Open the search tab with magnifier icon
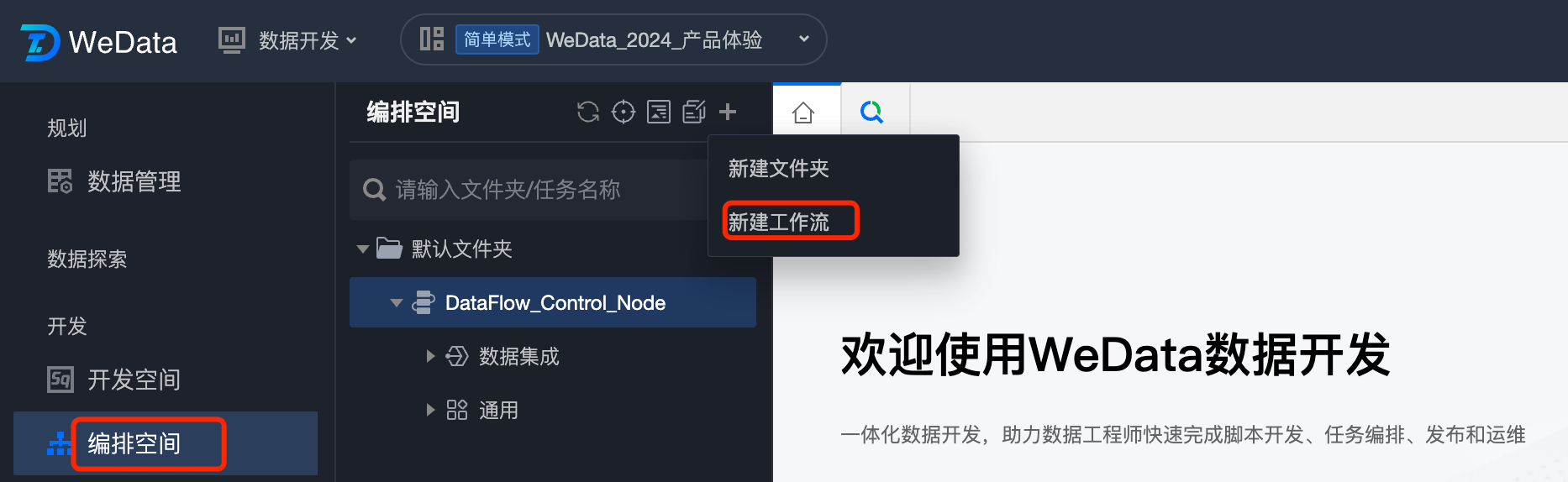Viewport: 1568px width, 482px height. pyautogui.click(x=872, y=112)
